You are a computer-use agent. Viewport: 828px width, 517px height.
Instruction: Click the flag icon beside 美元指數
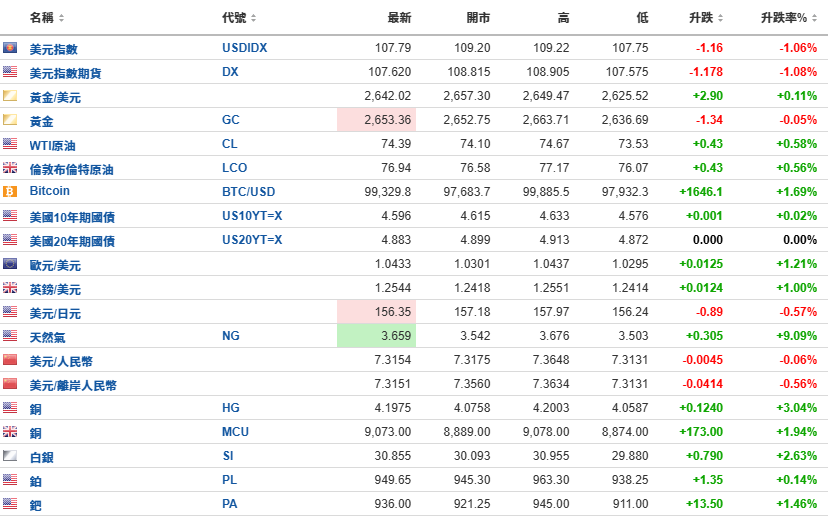pyautogui.click(x=10, y=48)
